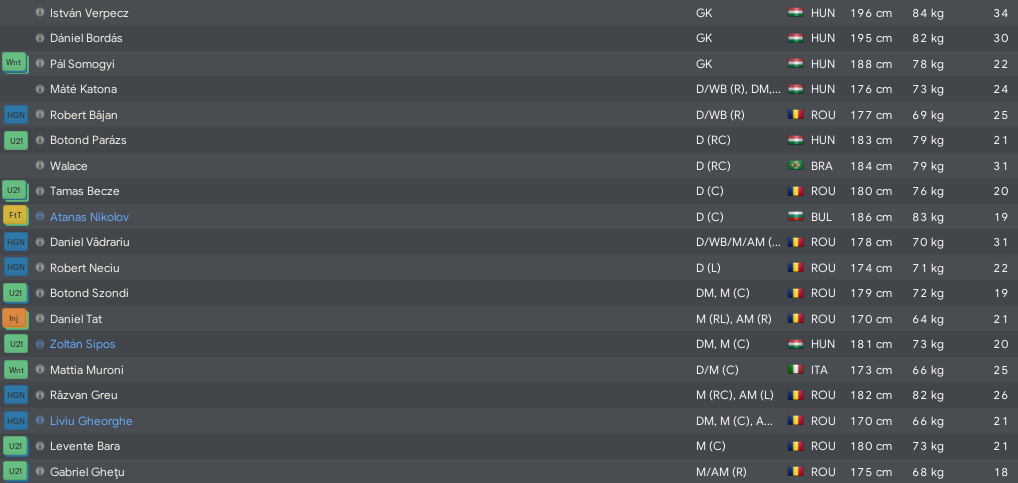Click the HGN badge next to Răzvan Greu
The height and width of the screenshot is (483, 1018).
pos(16,395)
